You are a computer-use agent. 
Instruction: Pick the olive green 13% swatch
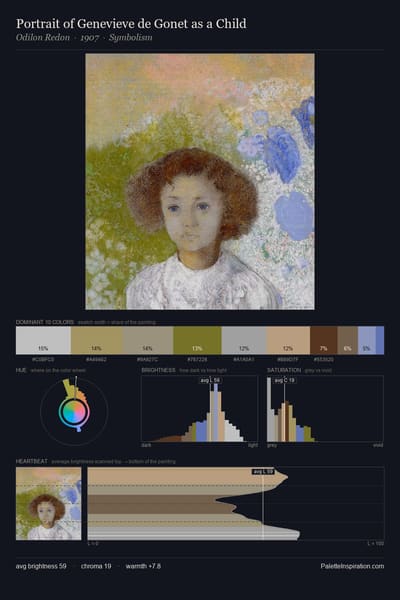[198, 340]
